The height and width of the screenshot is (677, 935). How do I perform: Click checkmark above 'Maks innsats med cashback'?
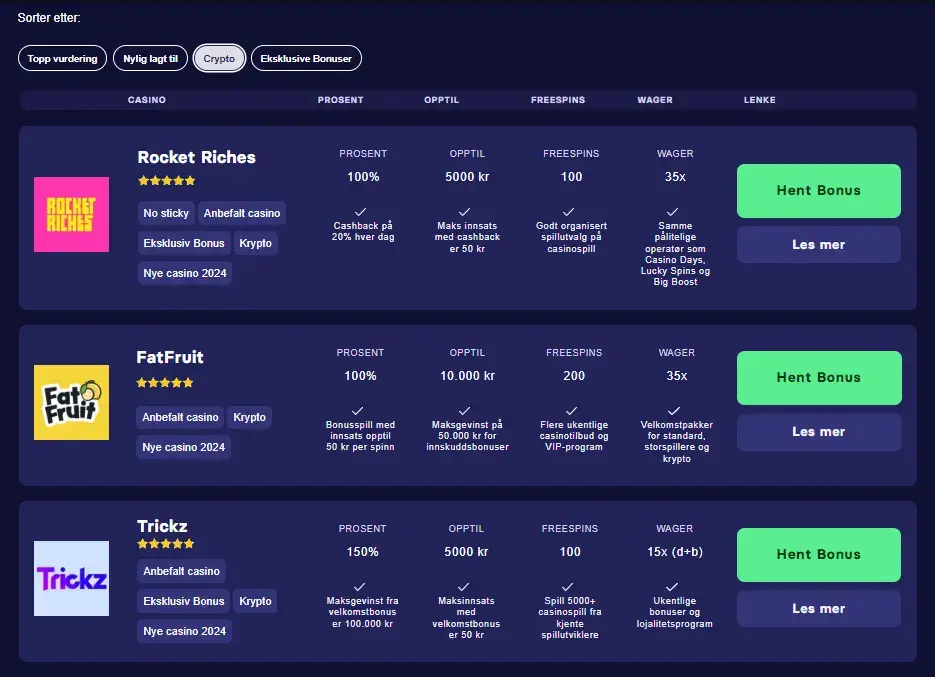point(465,212)
